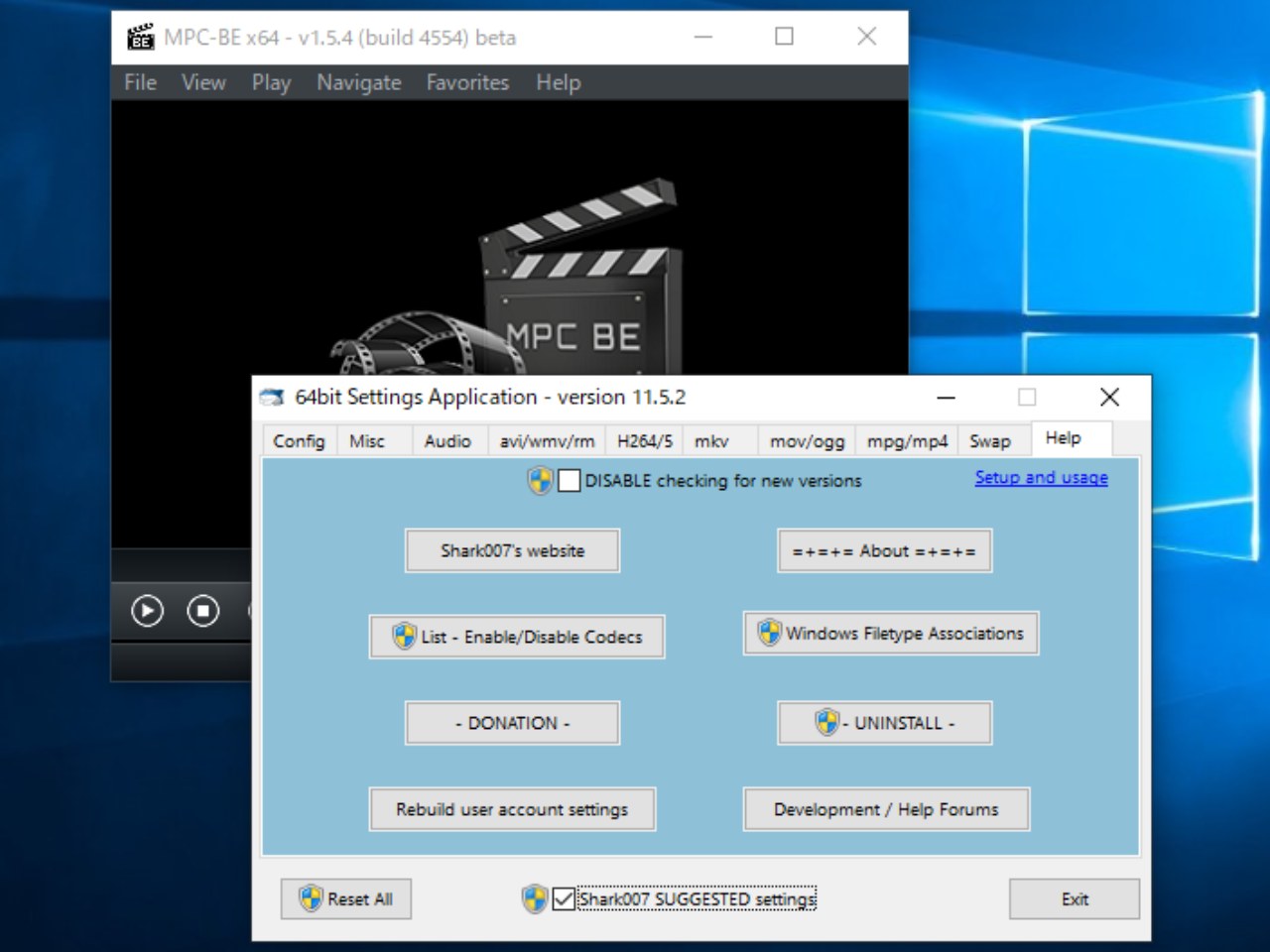Open the Navigate menu in MPC-BE
Viewport: 1270px width, 952px height.
pyautogui.click(x=359, y=82)
